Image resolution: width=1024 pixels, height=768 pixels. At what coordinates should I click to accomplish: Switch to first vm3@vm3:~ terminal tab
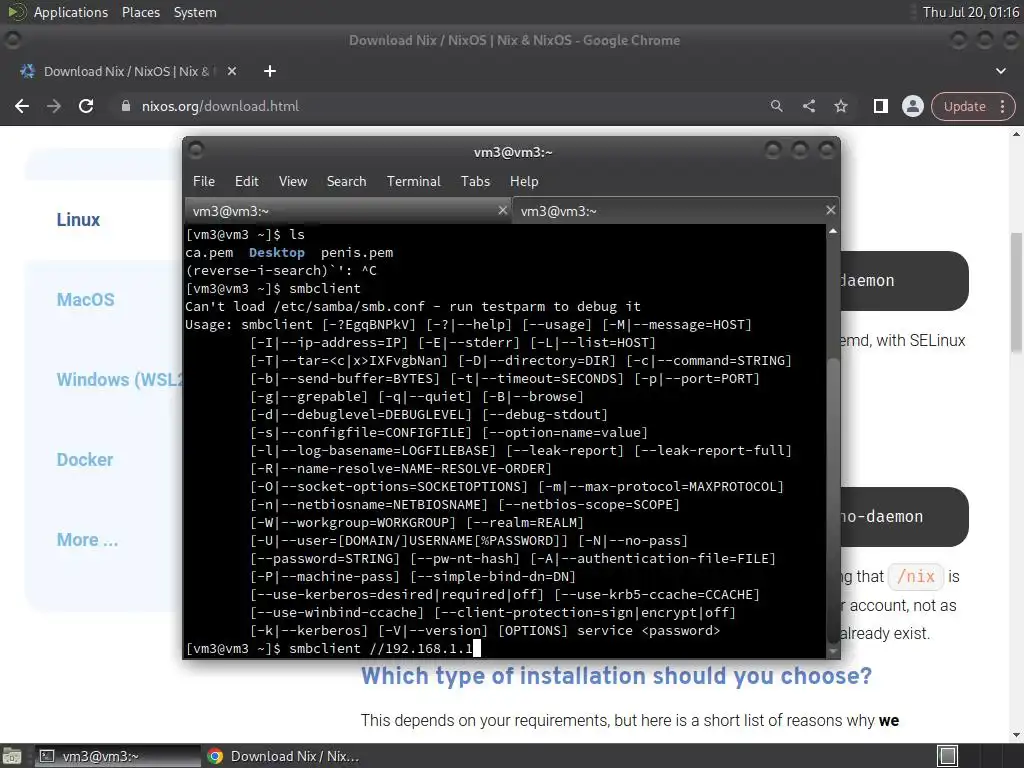(348, 211)
